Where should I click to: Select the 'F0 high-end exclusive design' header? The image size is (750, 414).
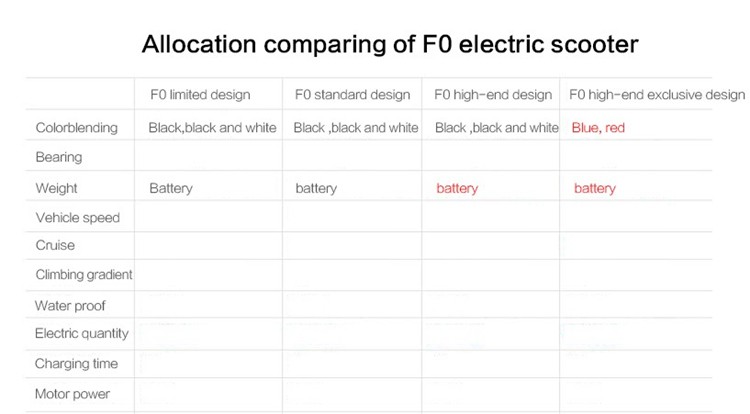pos(657,95)
